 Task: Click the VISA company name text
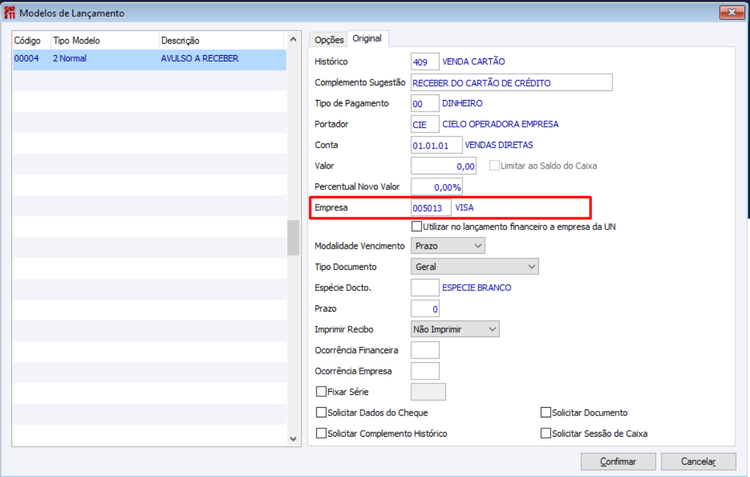pos(464,208)
